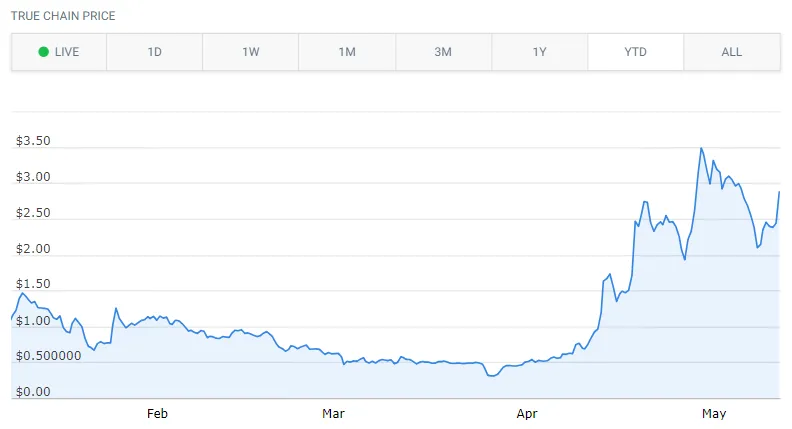Select the 3M time range

click(443, 52)
